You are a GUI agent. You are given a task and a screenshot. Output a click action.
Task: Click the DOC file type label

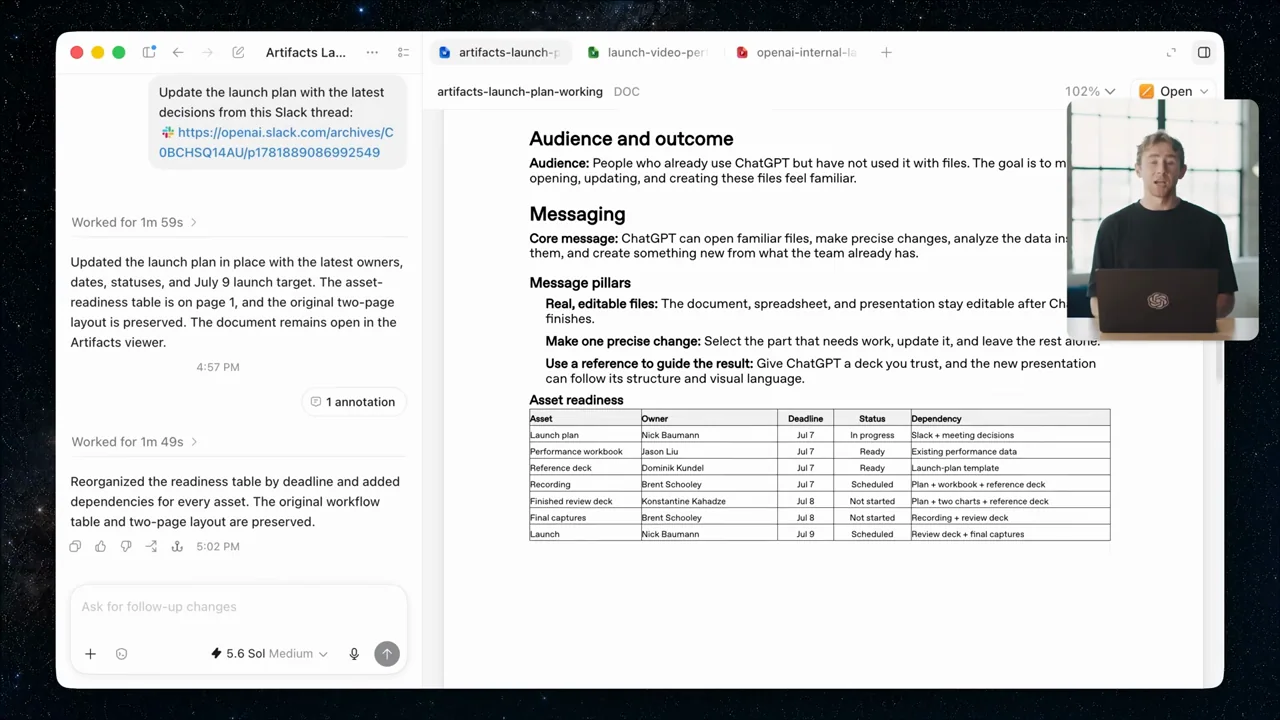[x=626, y=91]
